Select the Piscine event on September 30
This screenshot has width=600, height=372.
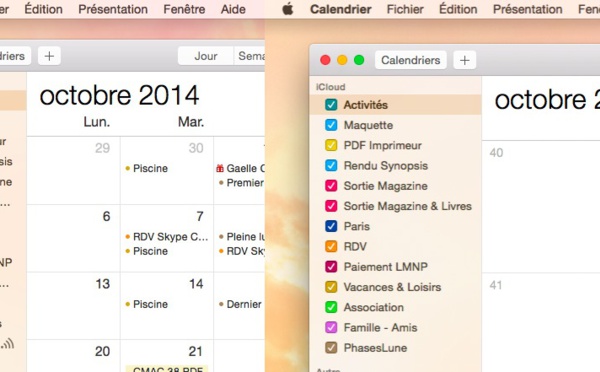click(x=147, y=168)
